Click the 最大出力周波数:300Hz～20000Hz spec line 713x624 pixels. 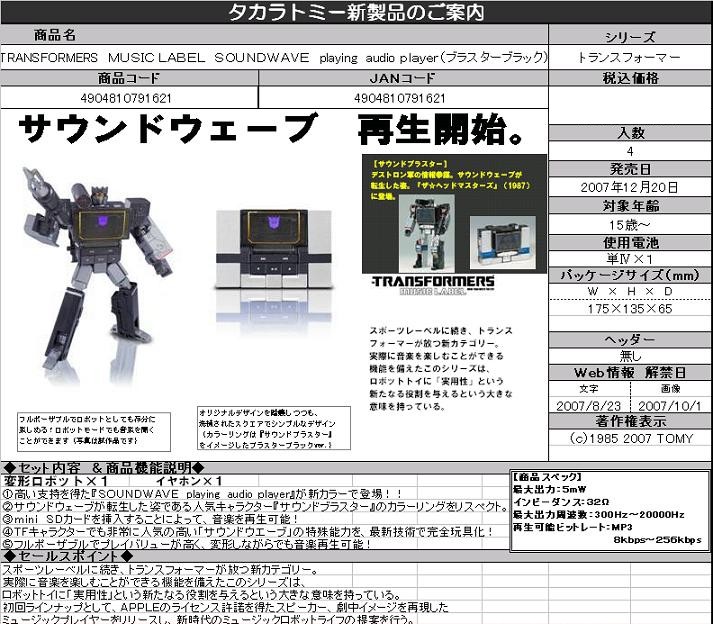tap(598, 514)
